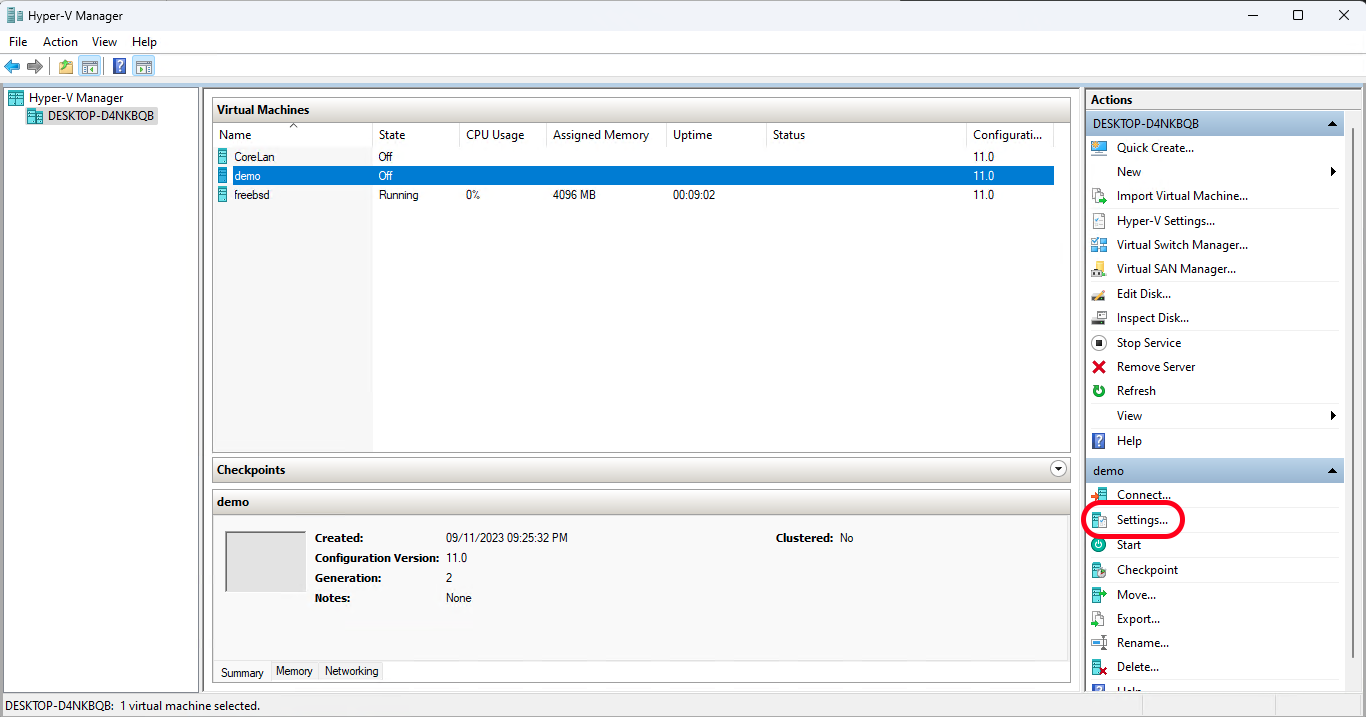Toggle the console tree pane icon
Screen dimensions: 1366x717
click(x=90, y=67)
